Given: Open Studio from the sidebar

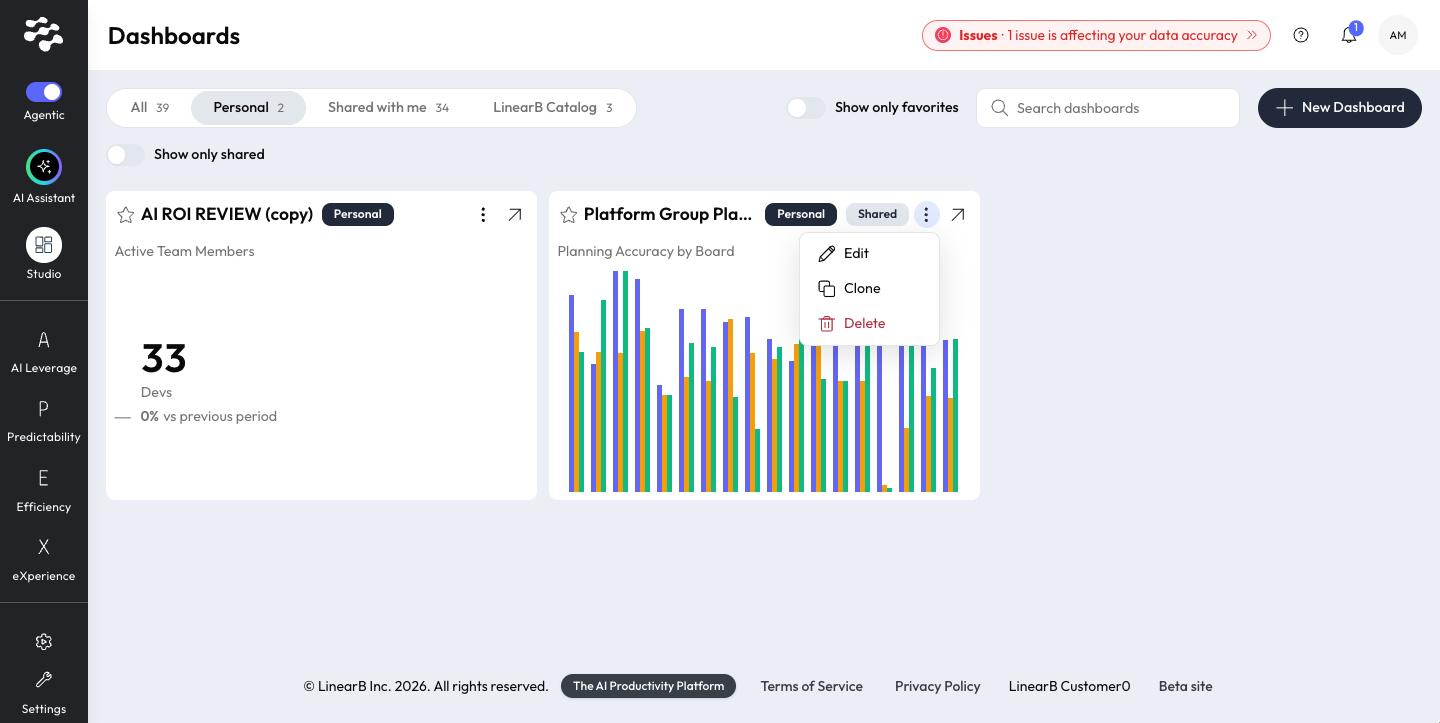Looking at the screenshot, I should pyautogui.click(x=44, y=254).
